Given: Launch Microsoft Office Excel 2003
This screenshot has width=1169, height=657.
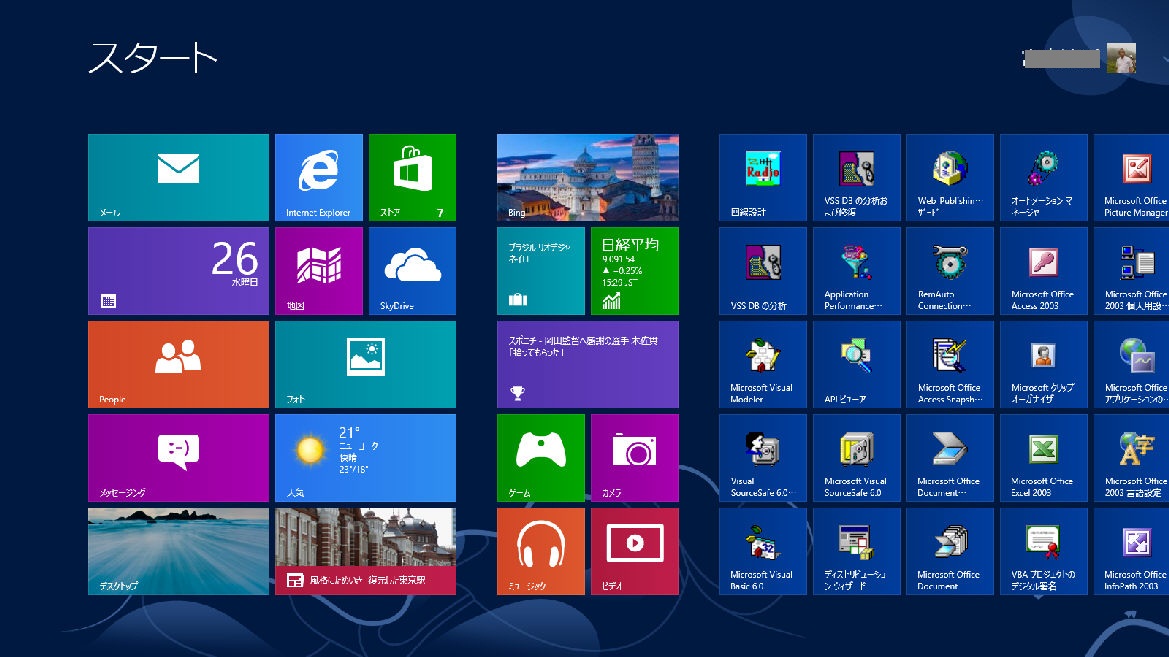Looking at the screenshot, I should pyautogui.click(x=1044, y=458).
